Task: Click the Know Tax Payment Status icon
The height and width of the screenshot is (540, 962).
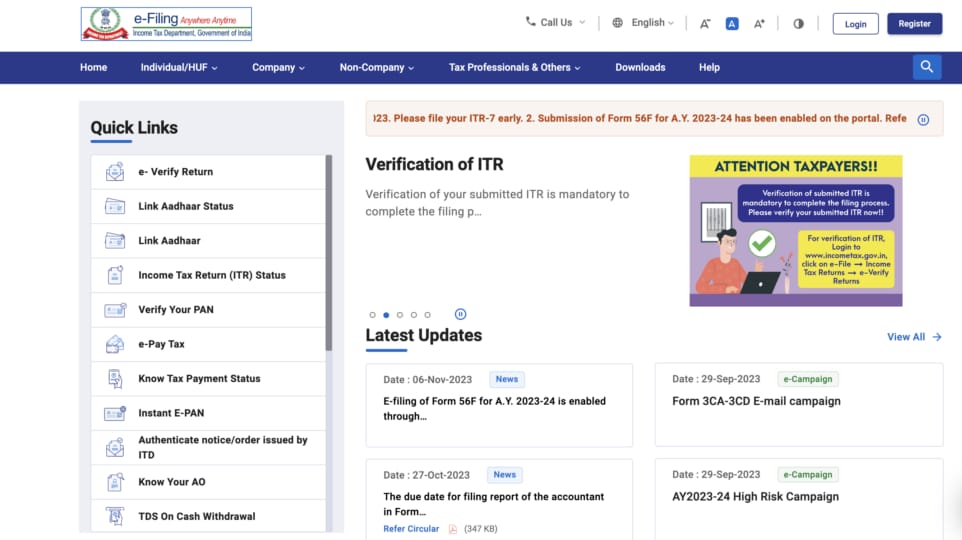Action: click(x=115, y=379)
